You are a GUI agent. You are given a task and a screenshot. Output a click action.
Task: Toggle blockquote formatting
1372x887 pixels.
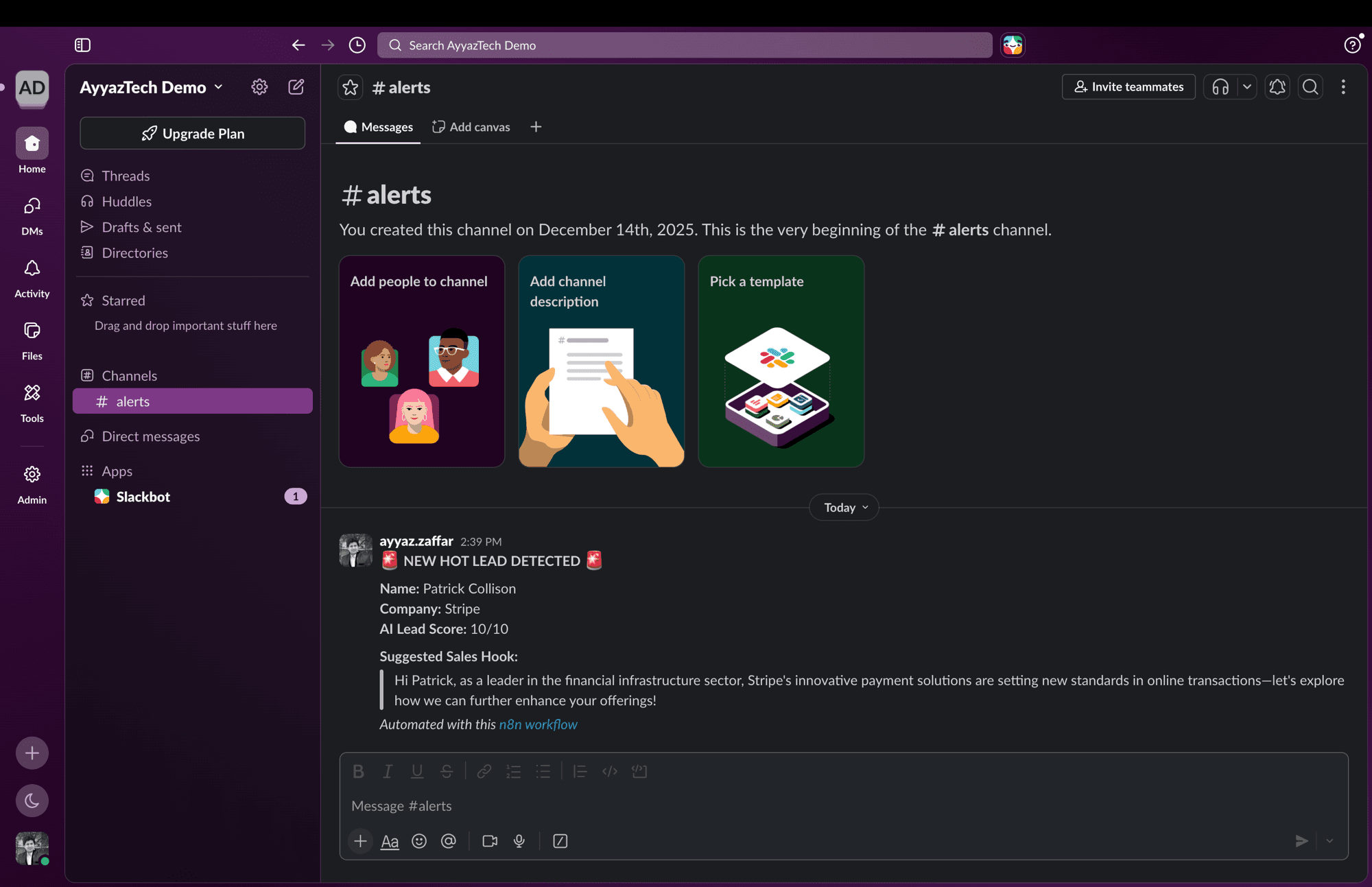pos(580,772)
